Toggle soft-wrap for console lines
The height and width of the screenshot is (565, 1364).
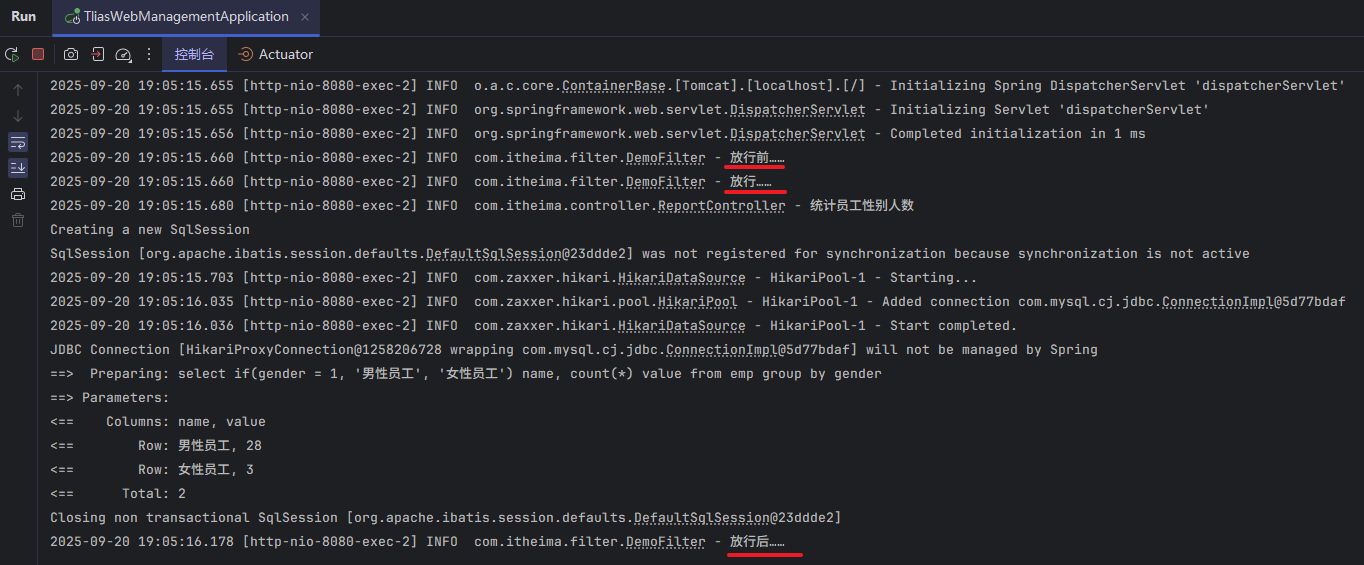18,142
